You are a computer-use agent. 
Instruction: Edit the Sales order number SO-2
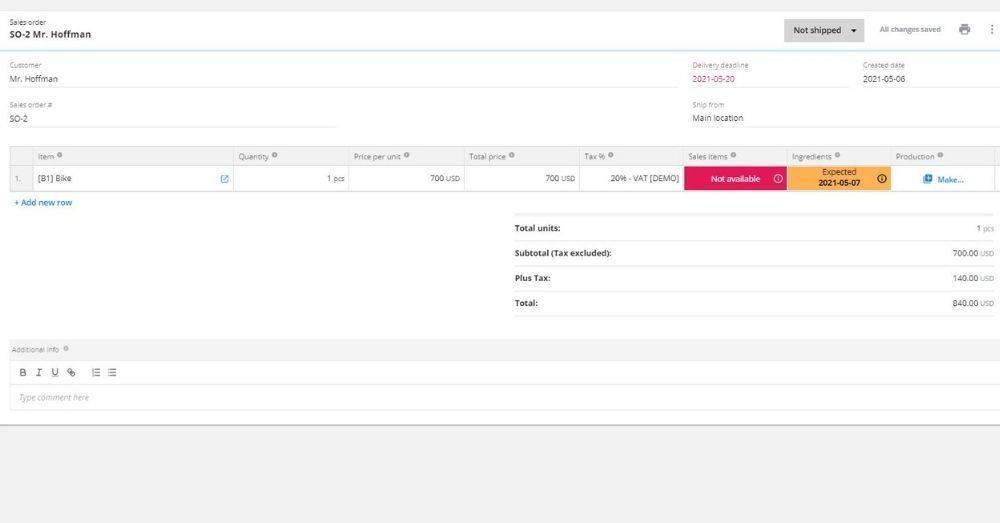tap(173, 119)
